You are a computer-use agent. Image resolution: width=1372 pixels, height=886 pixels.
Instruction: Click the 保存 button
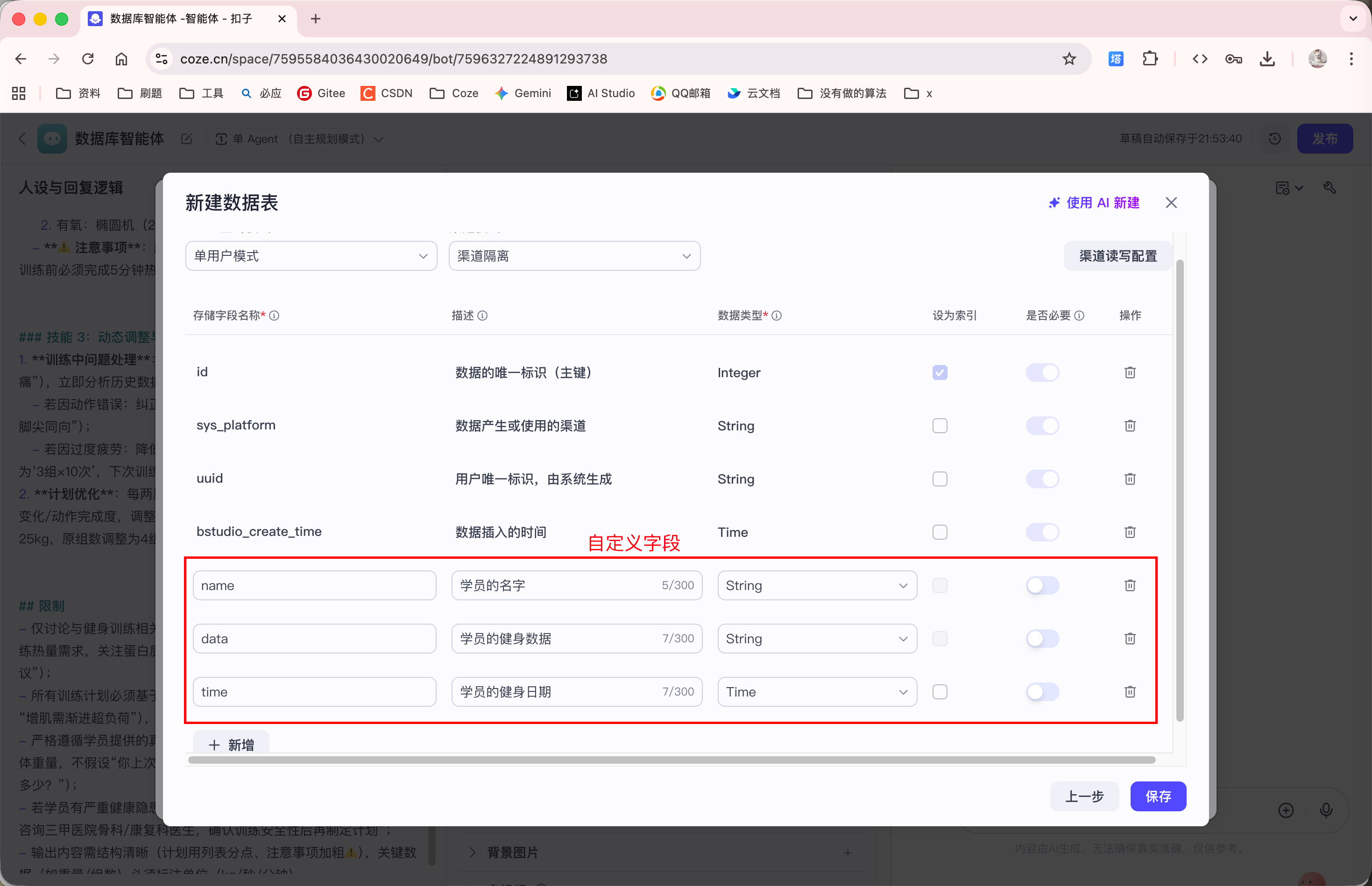click(1157, 796)
